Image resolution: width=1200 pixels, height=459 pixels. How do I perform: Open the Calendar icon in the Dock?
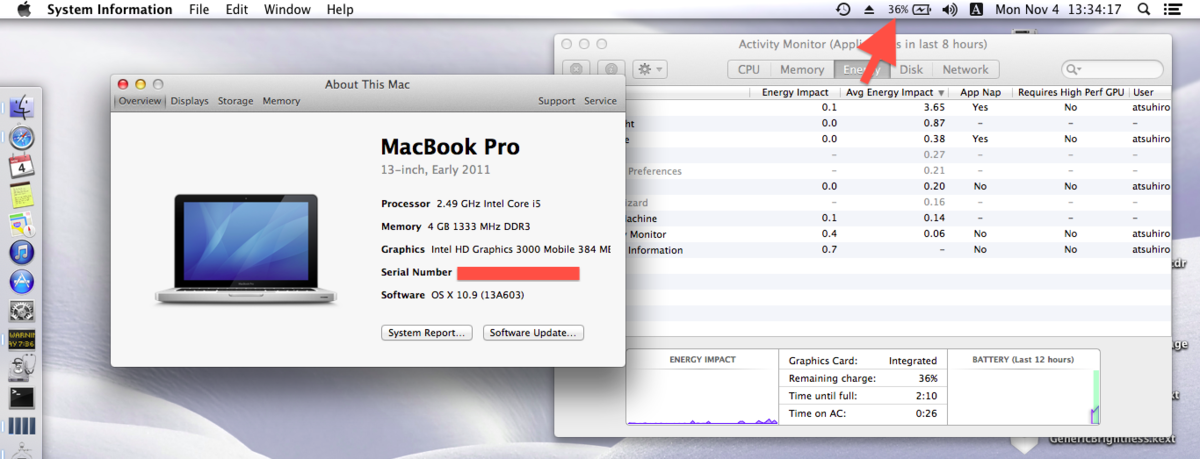[x=22, y=166]
